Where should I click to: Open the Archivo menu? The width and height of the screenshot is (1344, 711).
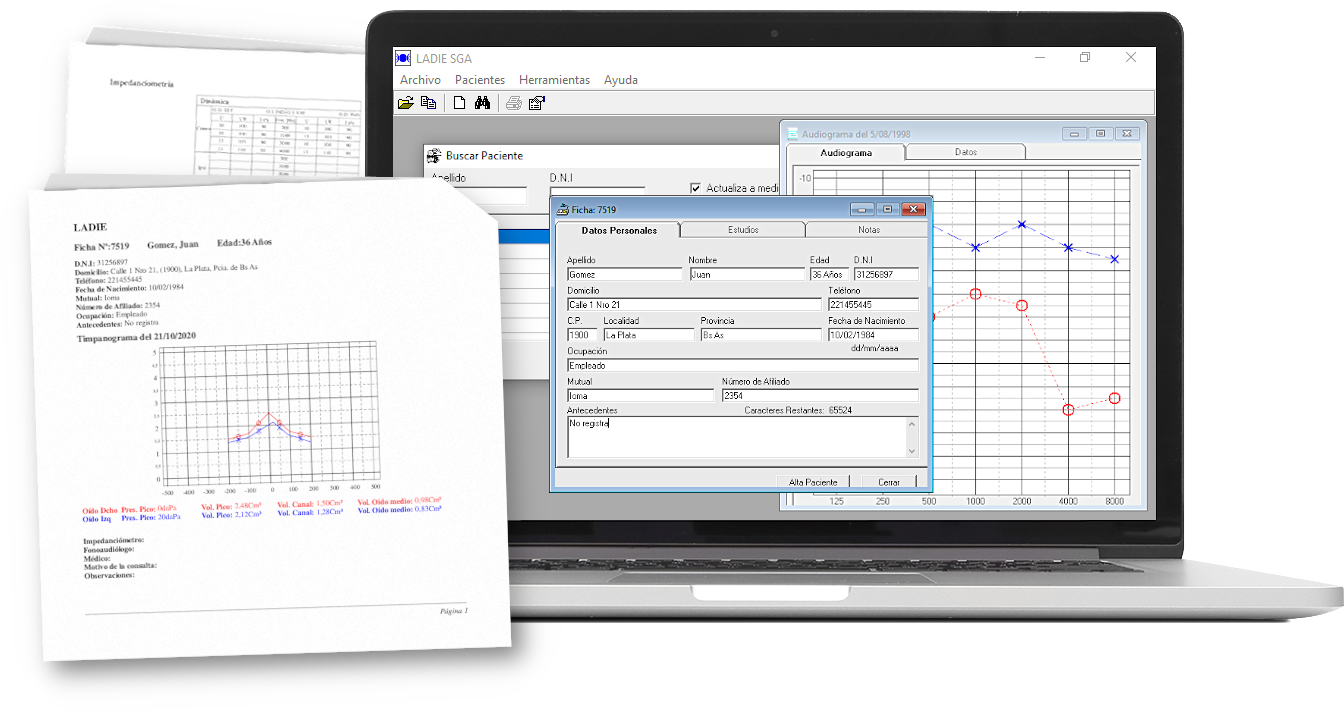point(420,80)
